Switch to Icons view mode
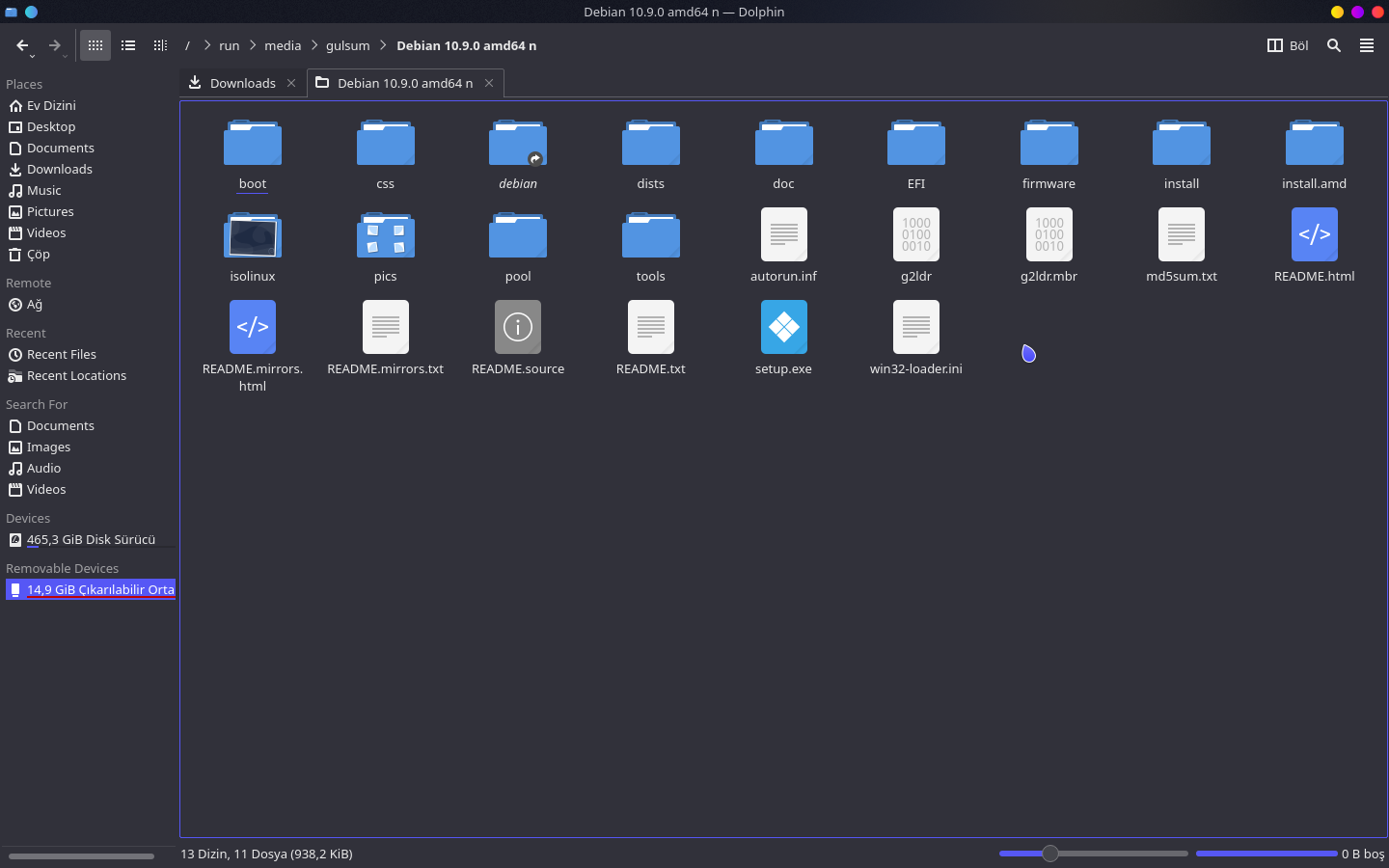 95,45
